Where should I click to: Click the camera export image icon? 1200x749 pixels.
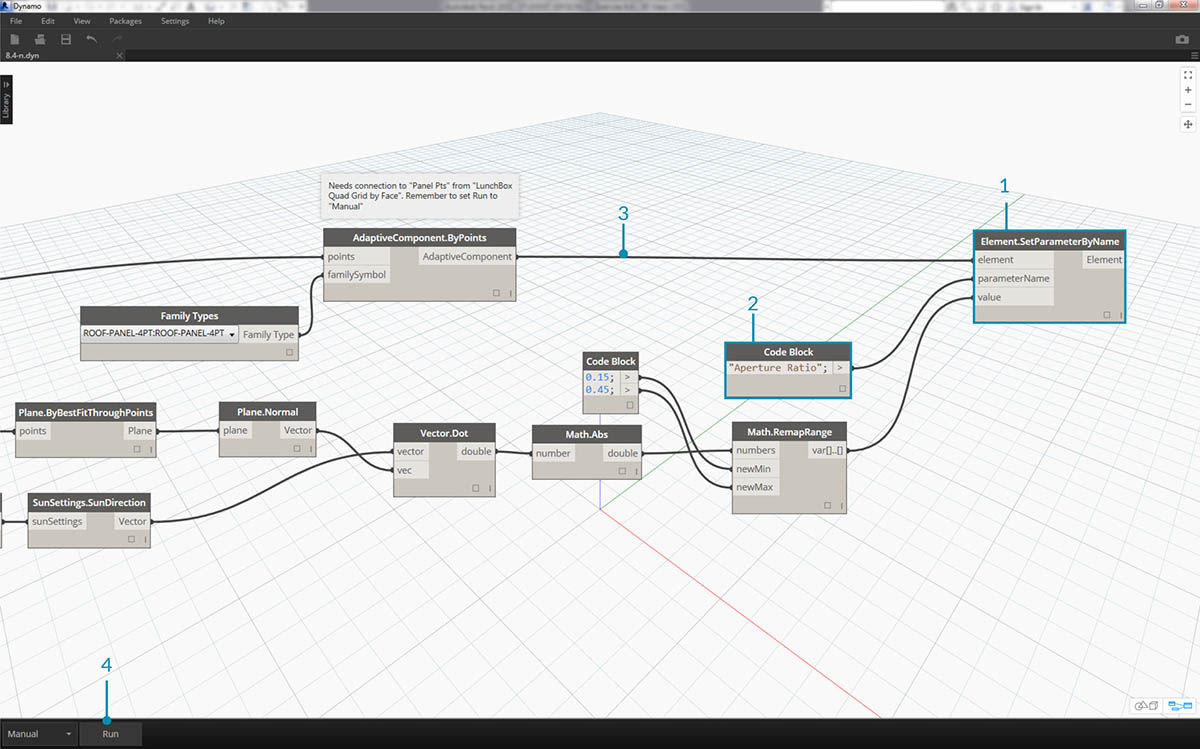click(x=1182, y=39)
